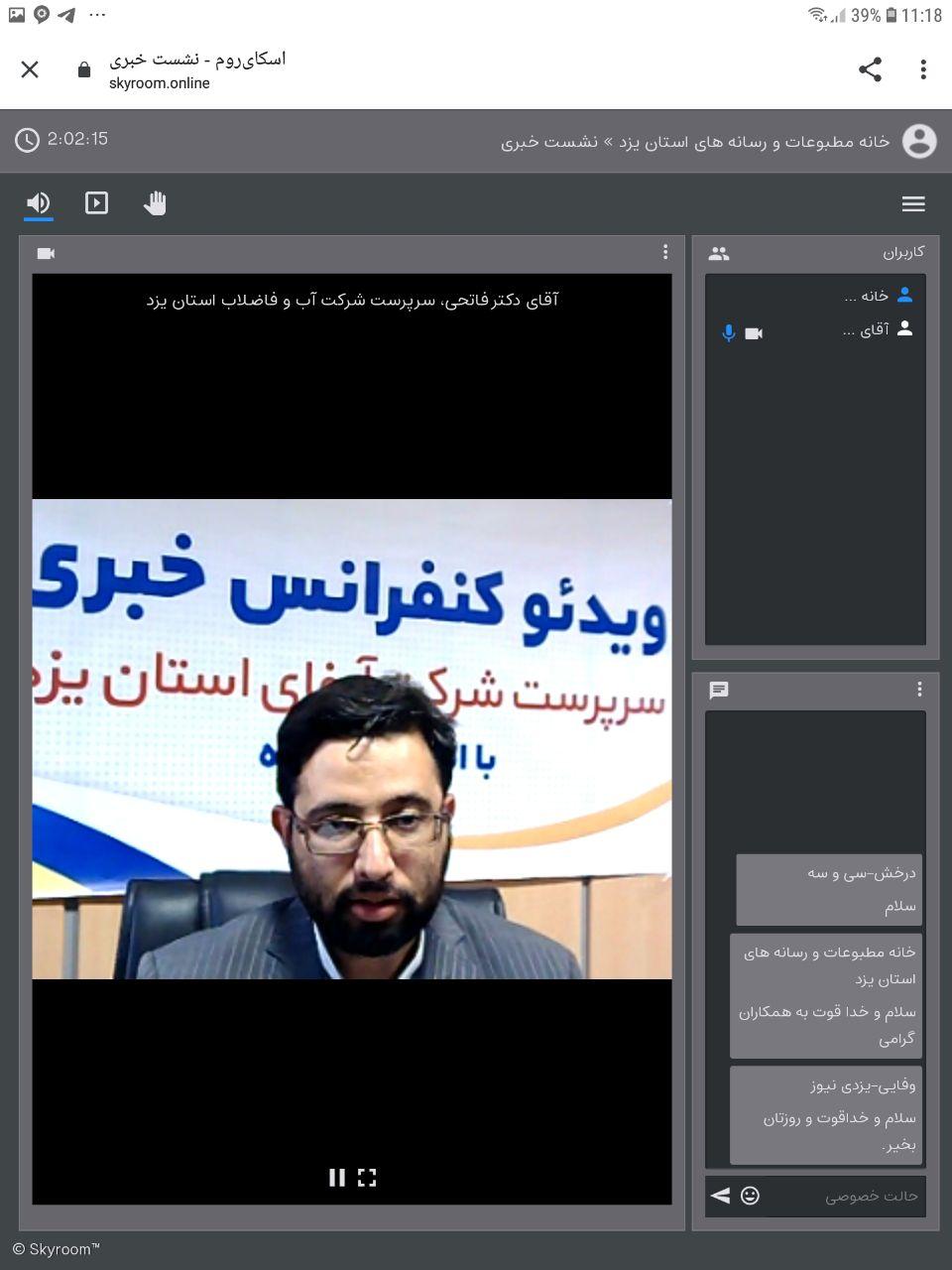Open the emoji picker
The image size is (952, 1270).
(751, 1196)
